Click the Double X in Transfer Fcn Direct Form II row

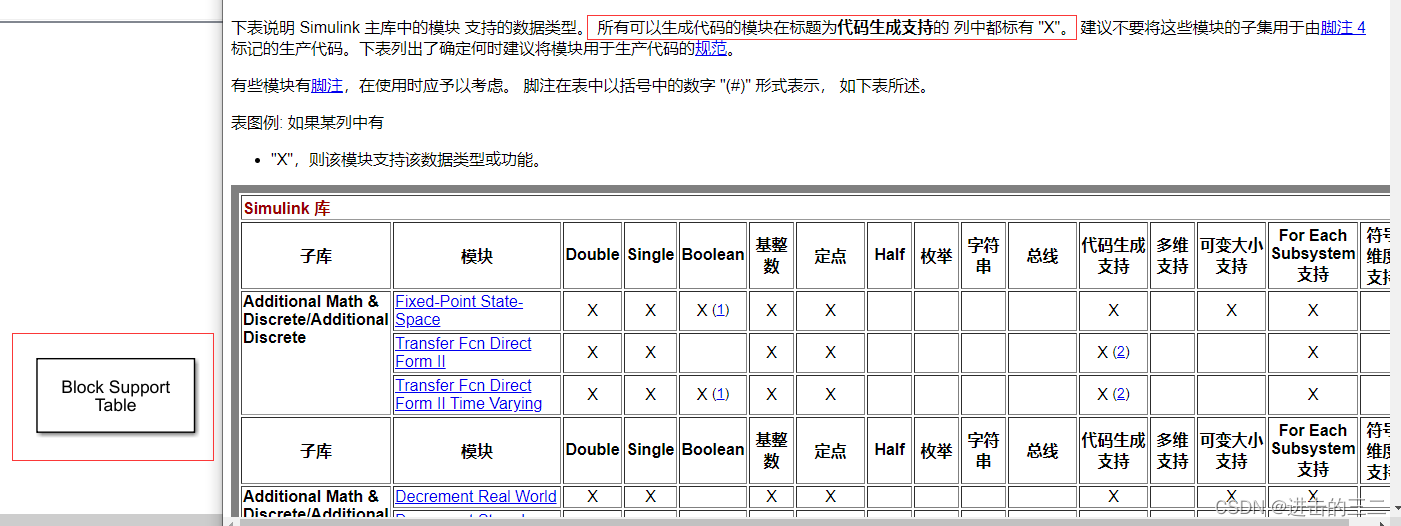pos(592,352)
